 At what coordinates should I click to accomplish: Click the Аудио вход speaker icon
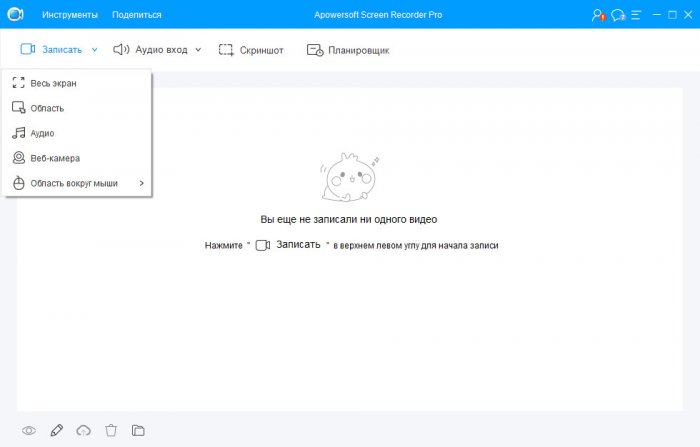[x=121, y=50]
